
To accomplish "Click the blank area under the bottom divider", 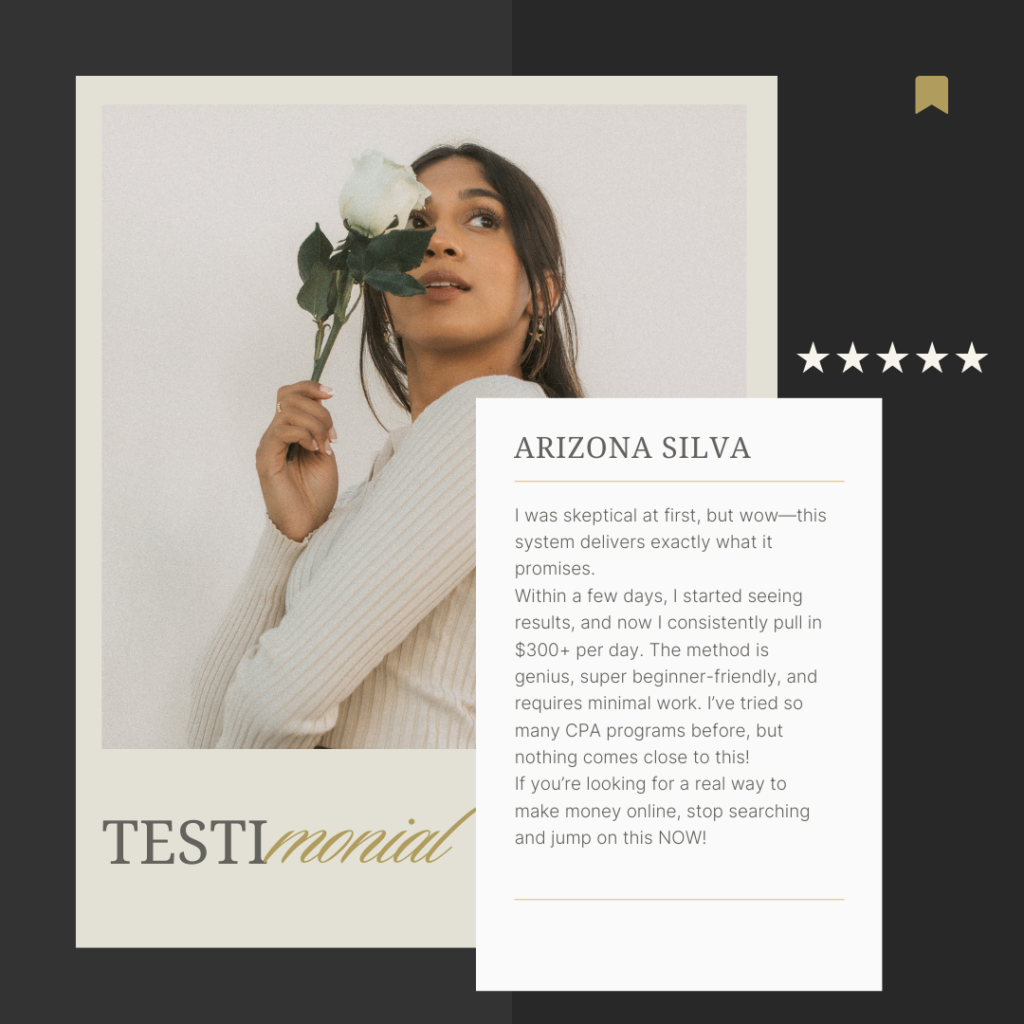I will click(679, 945).
